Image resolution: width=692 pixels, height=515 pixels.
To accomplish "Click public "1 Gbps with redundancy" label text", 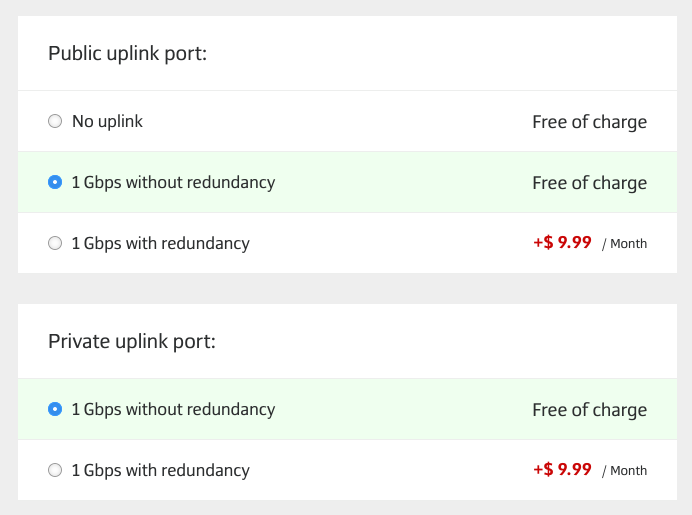I will click(160, 243).
